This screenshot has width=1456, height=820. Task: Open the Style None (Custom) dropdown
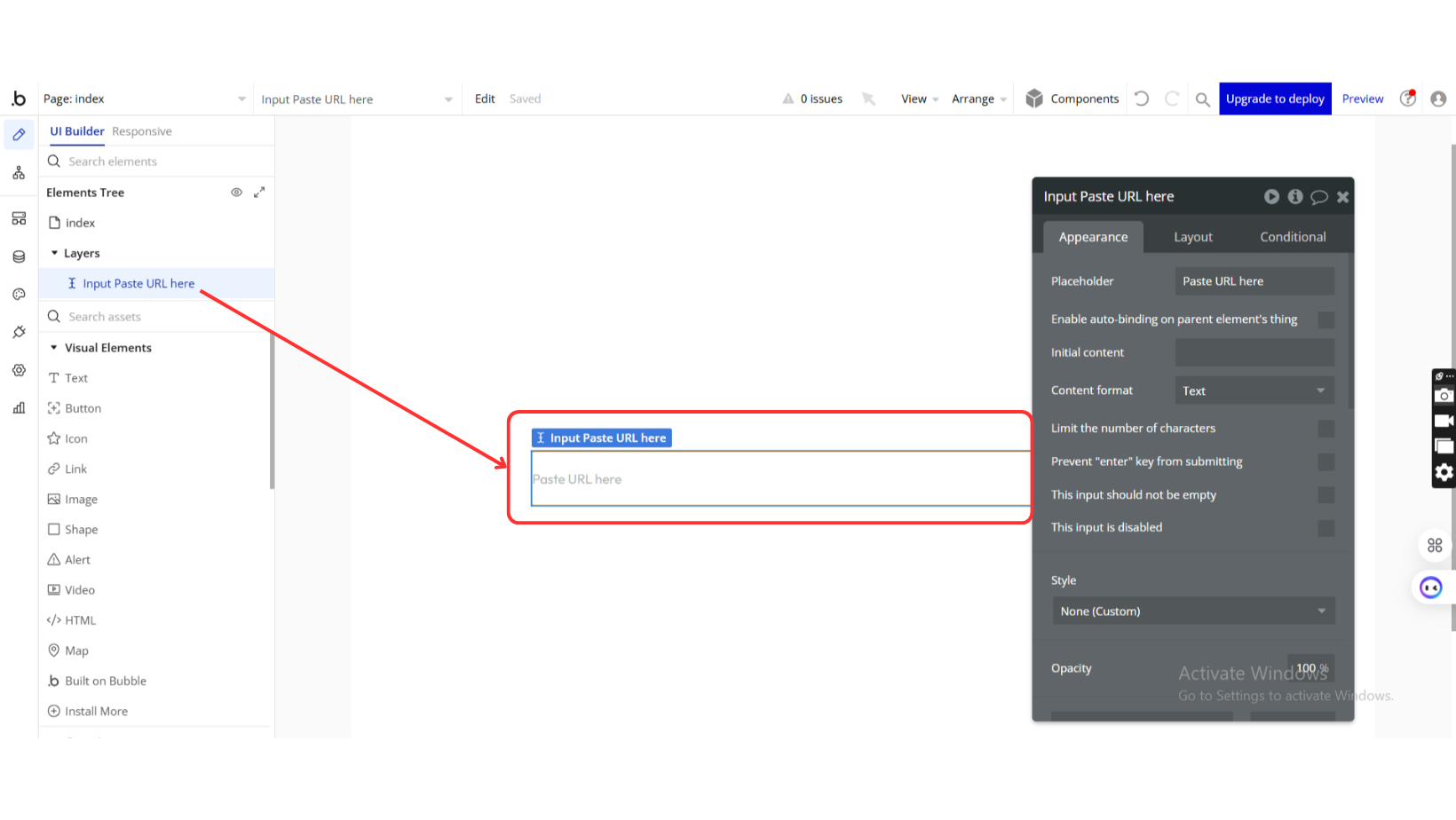[x=1193, y=611]
